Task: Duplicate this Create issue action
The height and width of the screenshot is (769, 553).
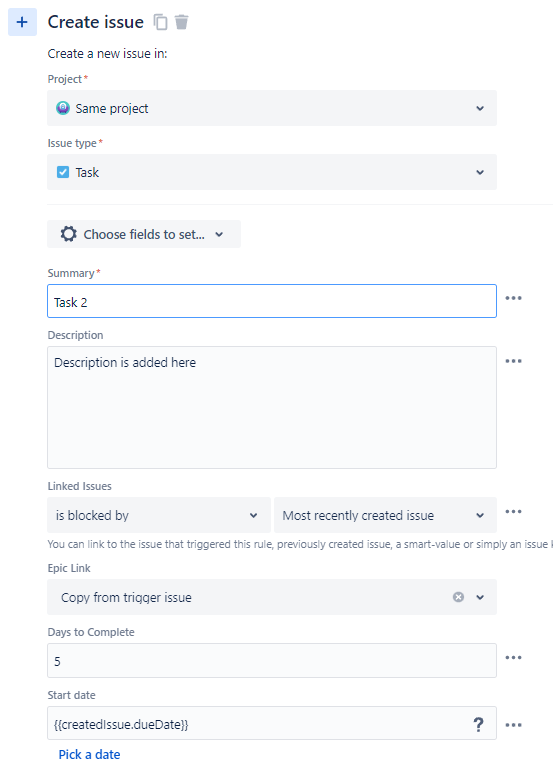Action: tap(160, 22)
